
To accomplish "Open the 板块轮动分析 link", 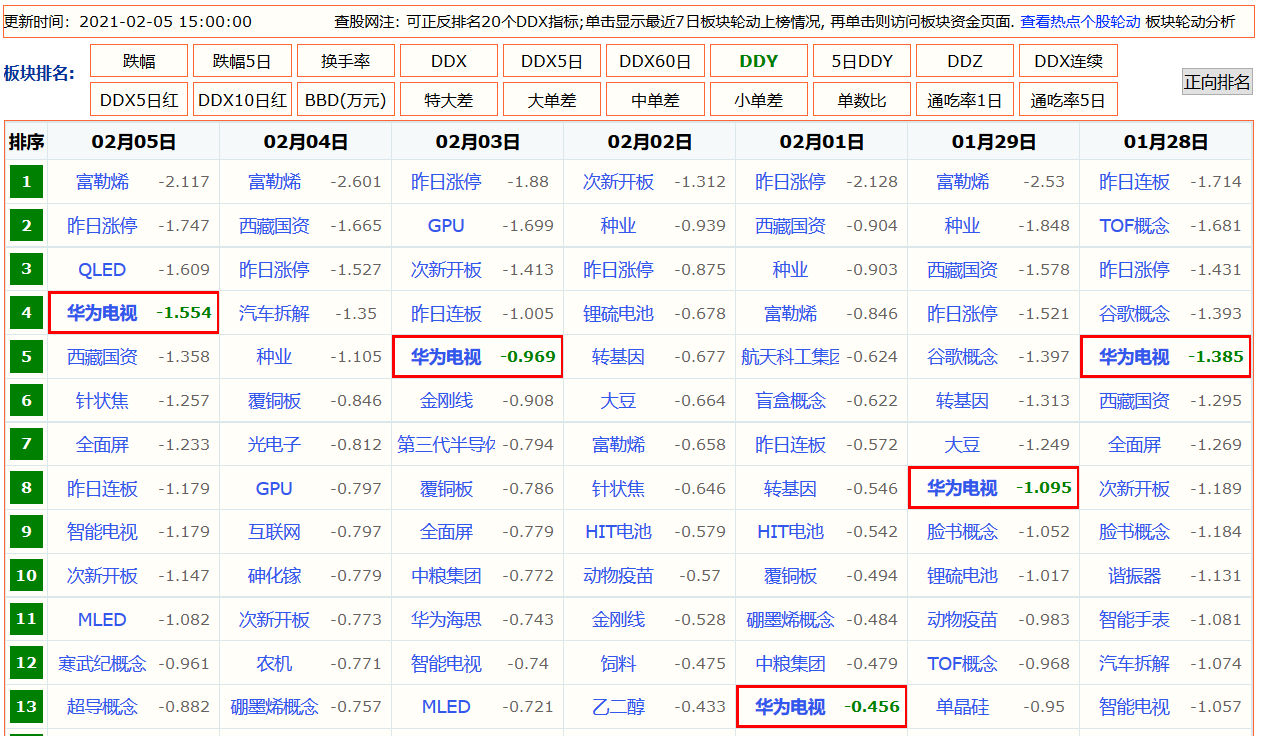I will [1190, 21].
